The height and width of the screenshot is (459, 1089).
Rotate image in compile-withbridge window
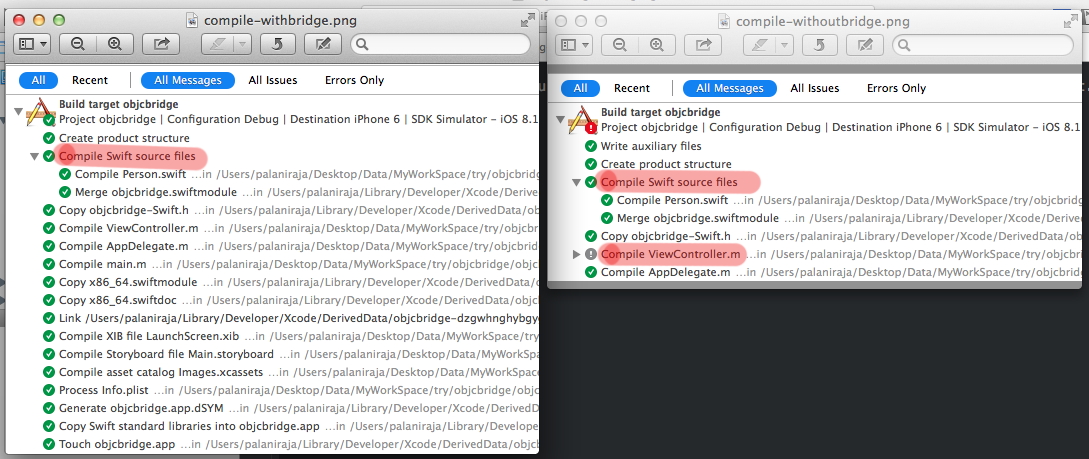click(278, 44)
